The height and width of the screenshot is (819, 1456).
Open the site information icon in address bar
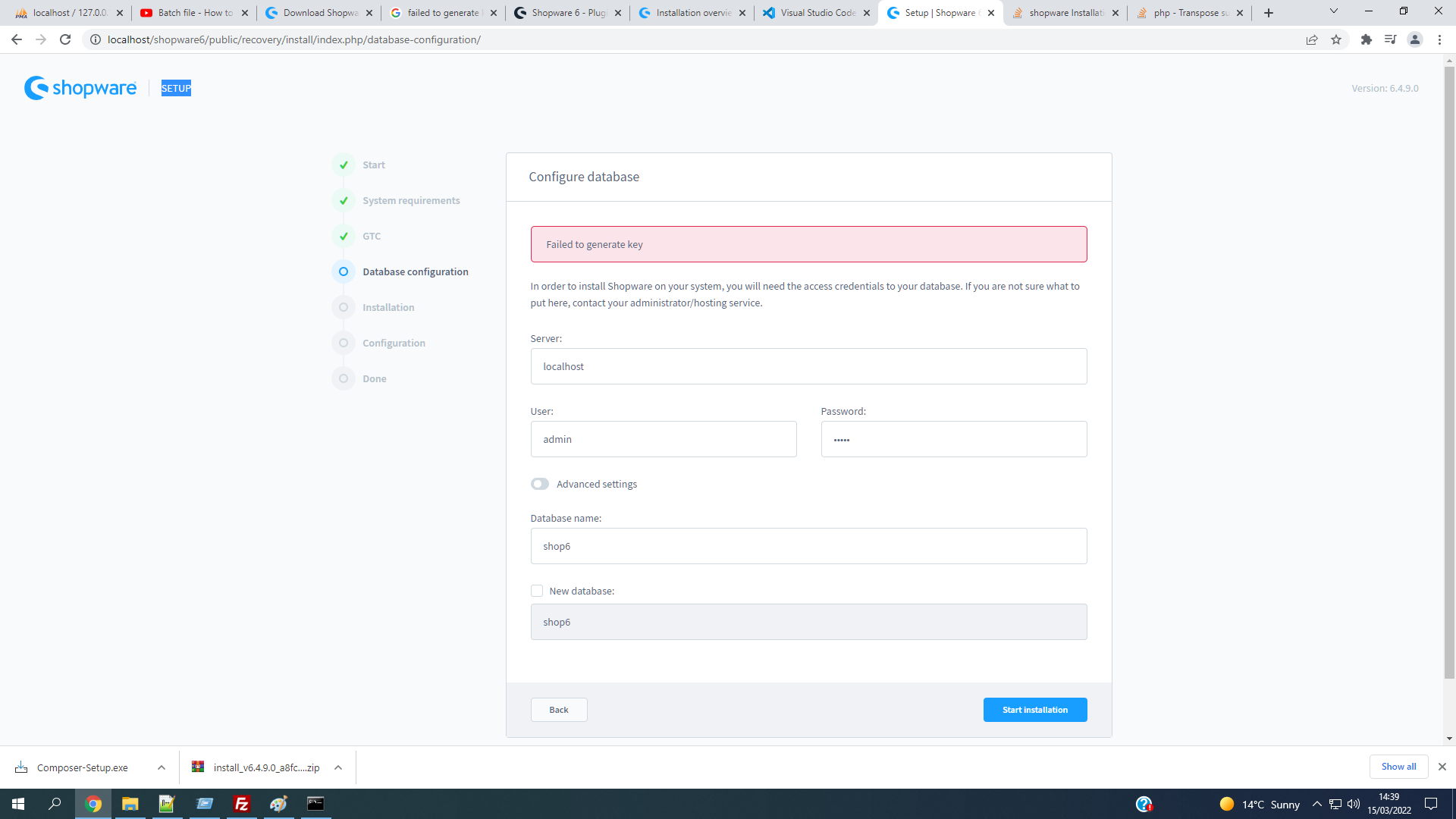point(96,39)
